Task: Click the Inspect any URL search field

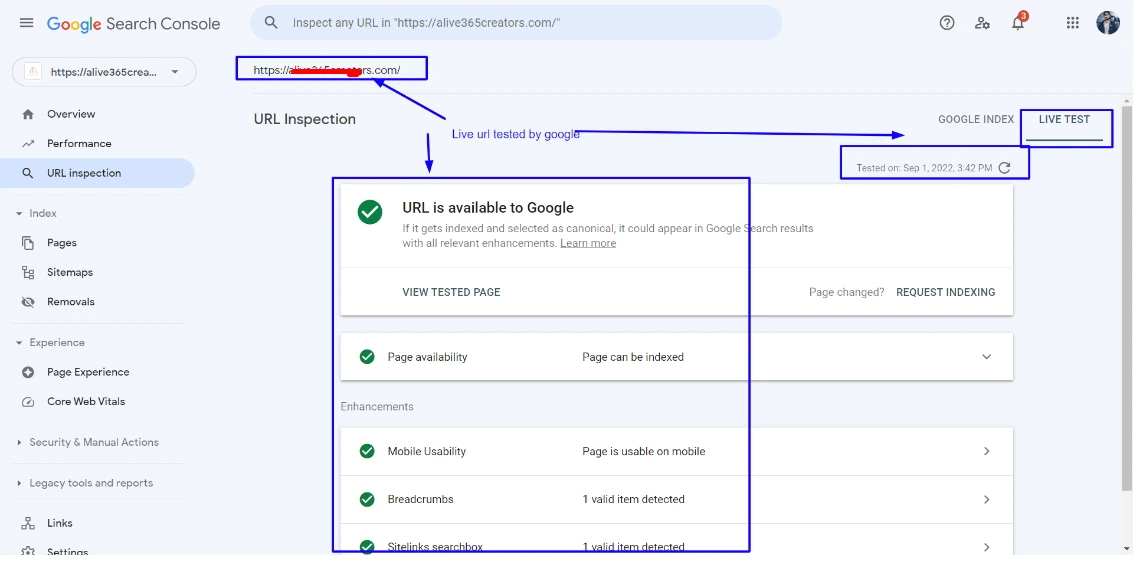Action: pos(516,23)
